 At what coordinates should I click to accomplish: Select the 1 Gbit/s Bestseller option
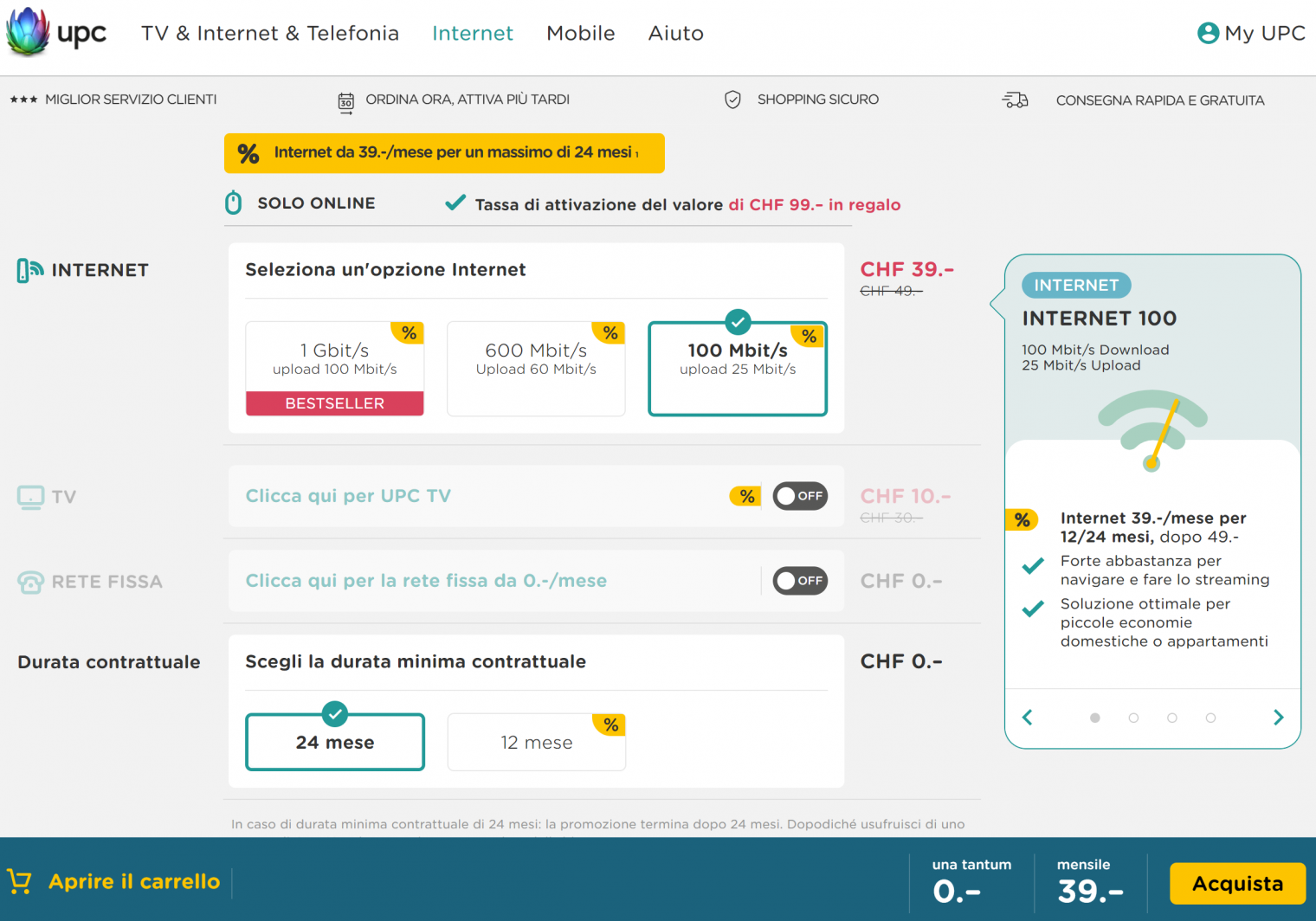[335, 369]
